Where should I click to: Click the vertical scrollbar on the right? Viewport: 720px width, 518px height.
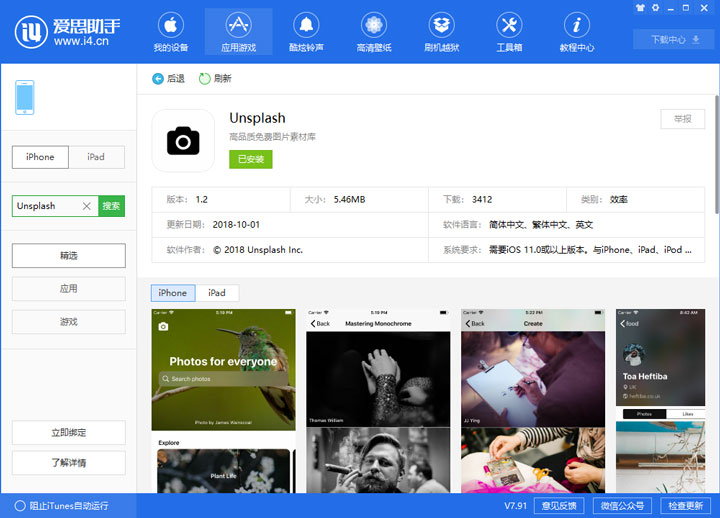[x=717, y=155]
